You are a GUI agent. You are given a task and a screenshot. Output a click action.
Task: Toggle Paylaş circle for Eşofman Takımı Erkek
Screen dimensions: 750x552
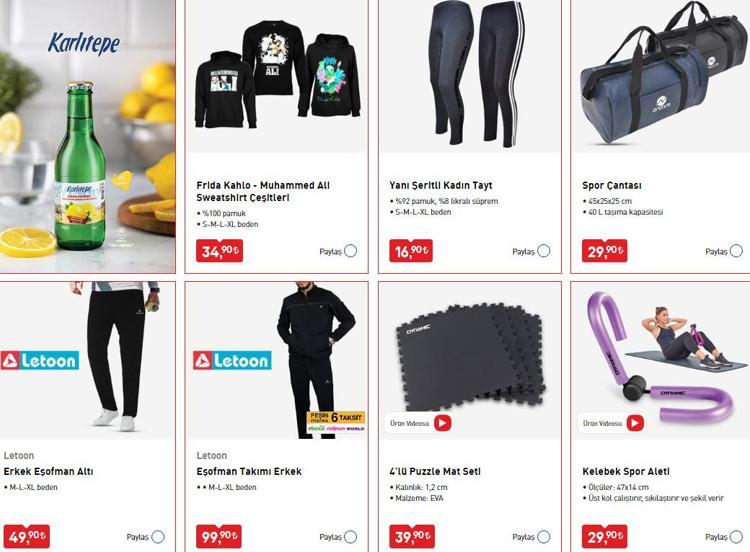coord(351,537)
